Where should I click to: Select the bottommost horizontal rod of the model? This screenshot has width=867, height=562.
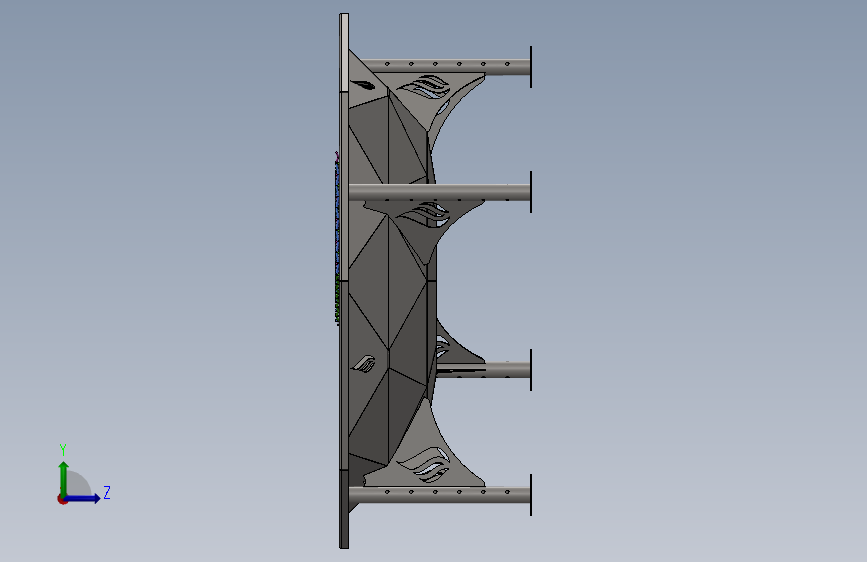(x=440, y=495)
